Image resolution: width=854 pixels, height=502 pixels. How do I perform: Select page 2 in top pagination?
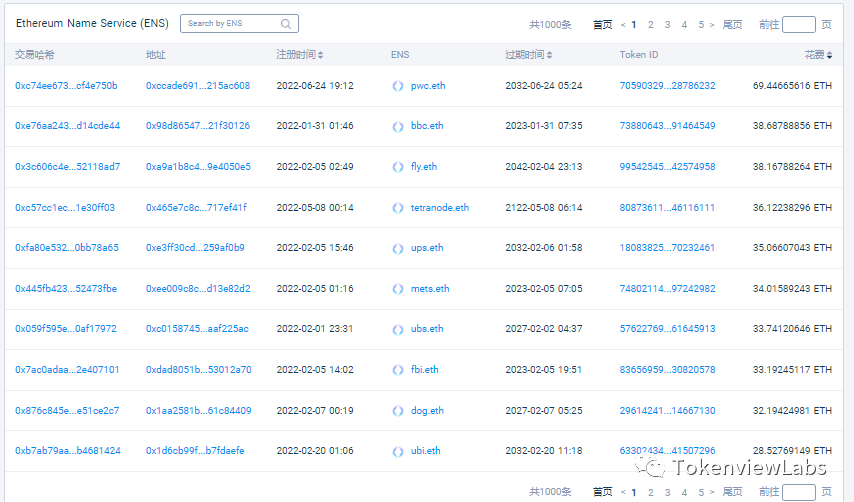pyautogui.click(x=651, y=25)
